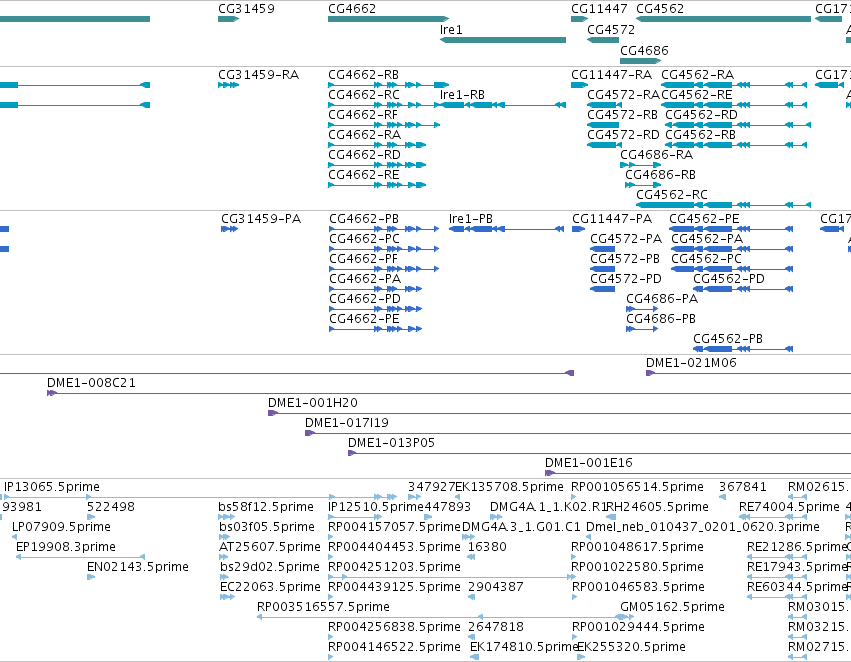The width and height of the screenshot is (851, 662).
Task: Click EST RE74004.5prime
Action: (790, 507)
